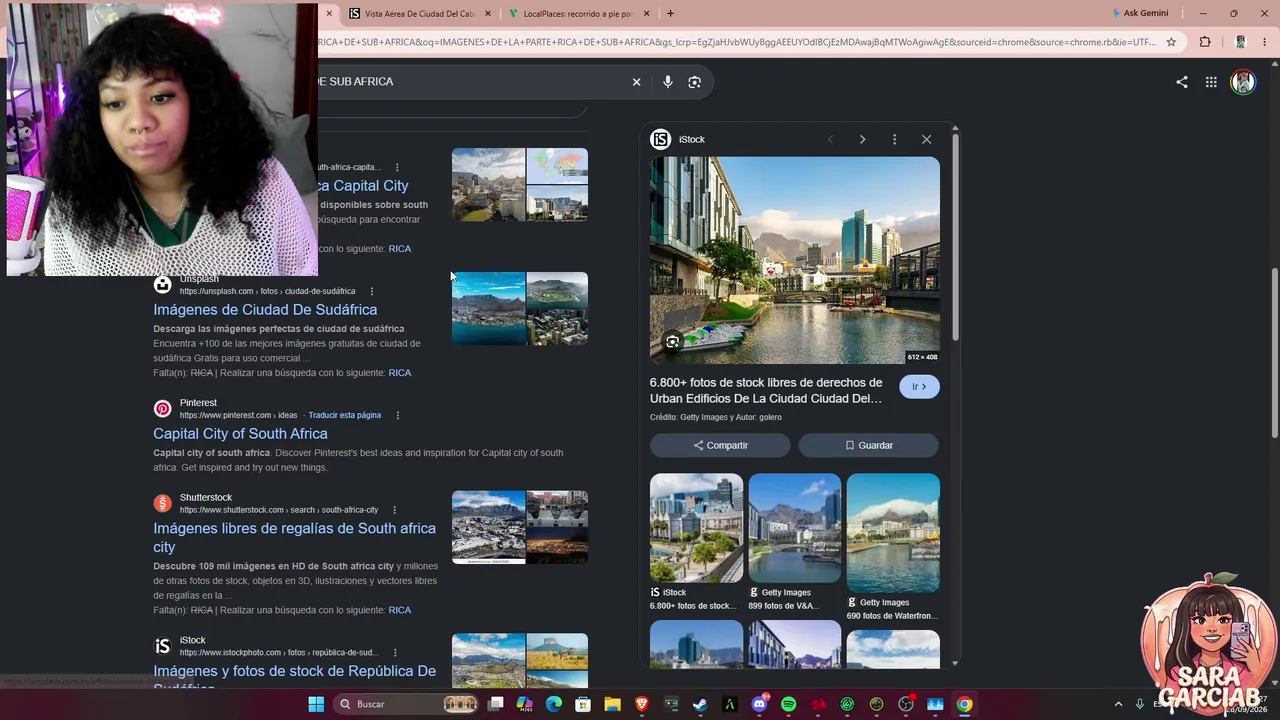1280x720 pixels.
Task: Click the lens search icon on the preview image
Action: coord(672,342)
